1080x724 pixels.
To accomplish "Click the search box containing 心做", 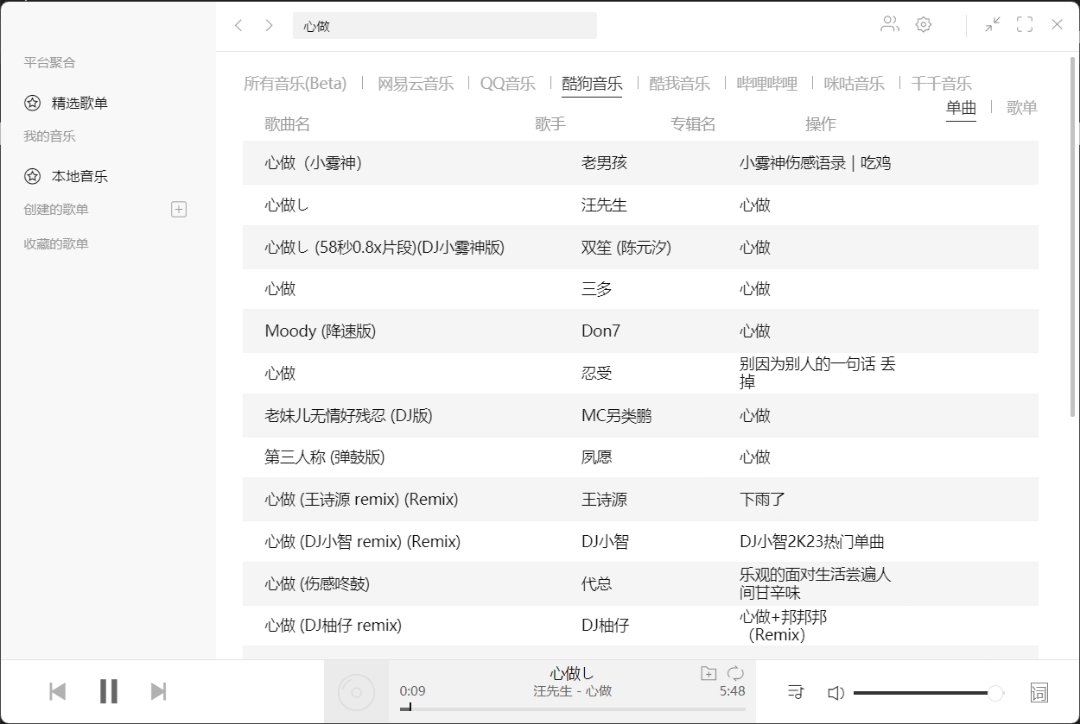I will point(444,26).
